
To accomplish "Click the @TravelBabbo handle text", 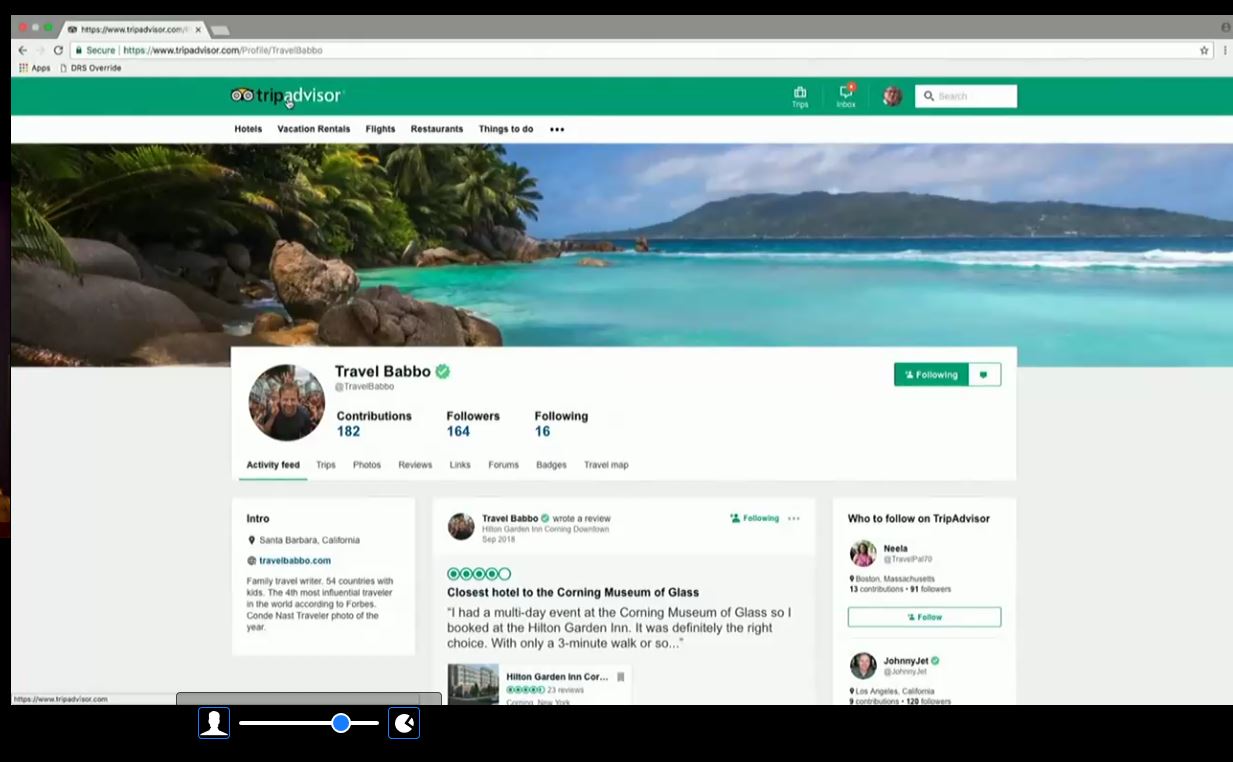I will [x=364, y=387].
